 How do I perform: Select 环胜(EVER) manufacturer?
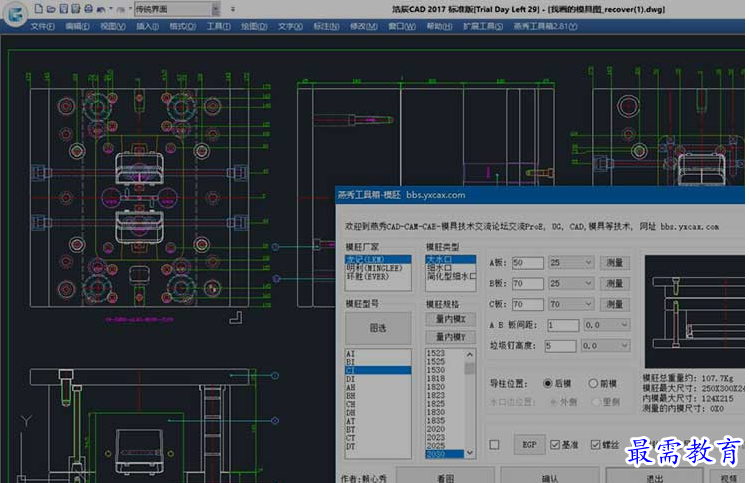(378, 277)
